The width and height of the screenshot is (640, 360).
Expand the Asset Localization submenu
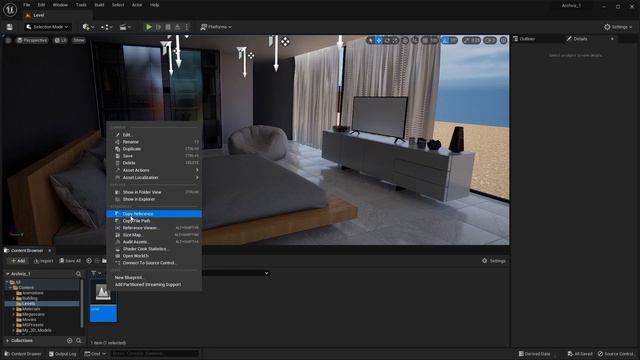154,178
